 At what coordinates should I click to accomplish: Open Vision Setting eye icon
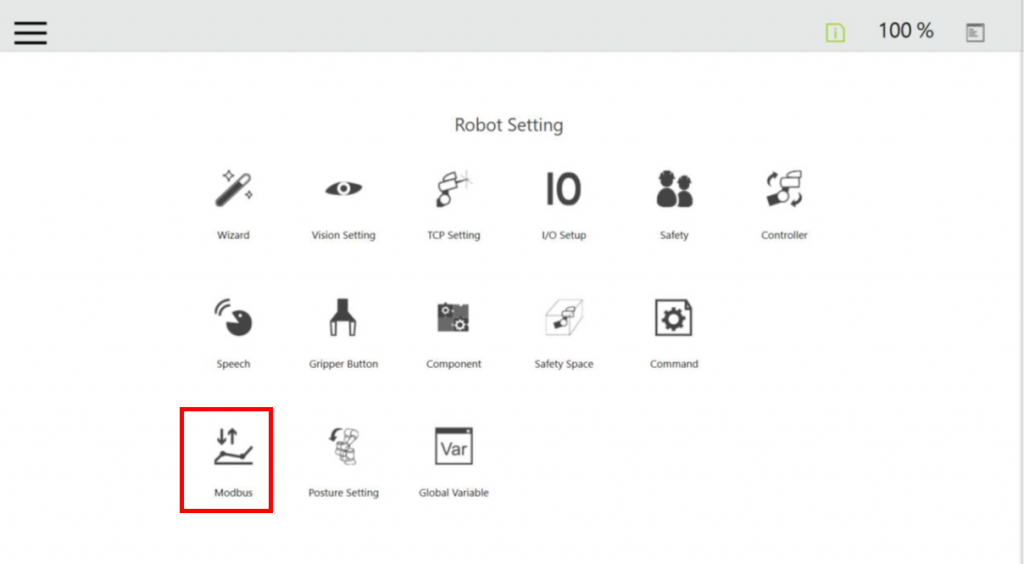click(x=343, y=189)
